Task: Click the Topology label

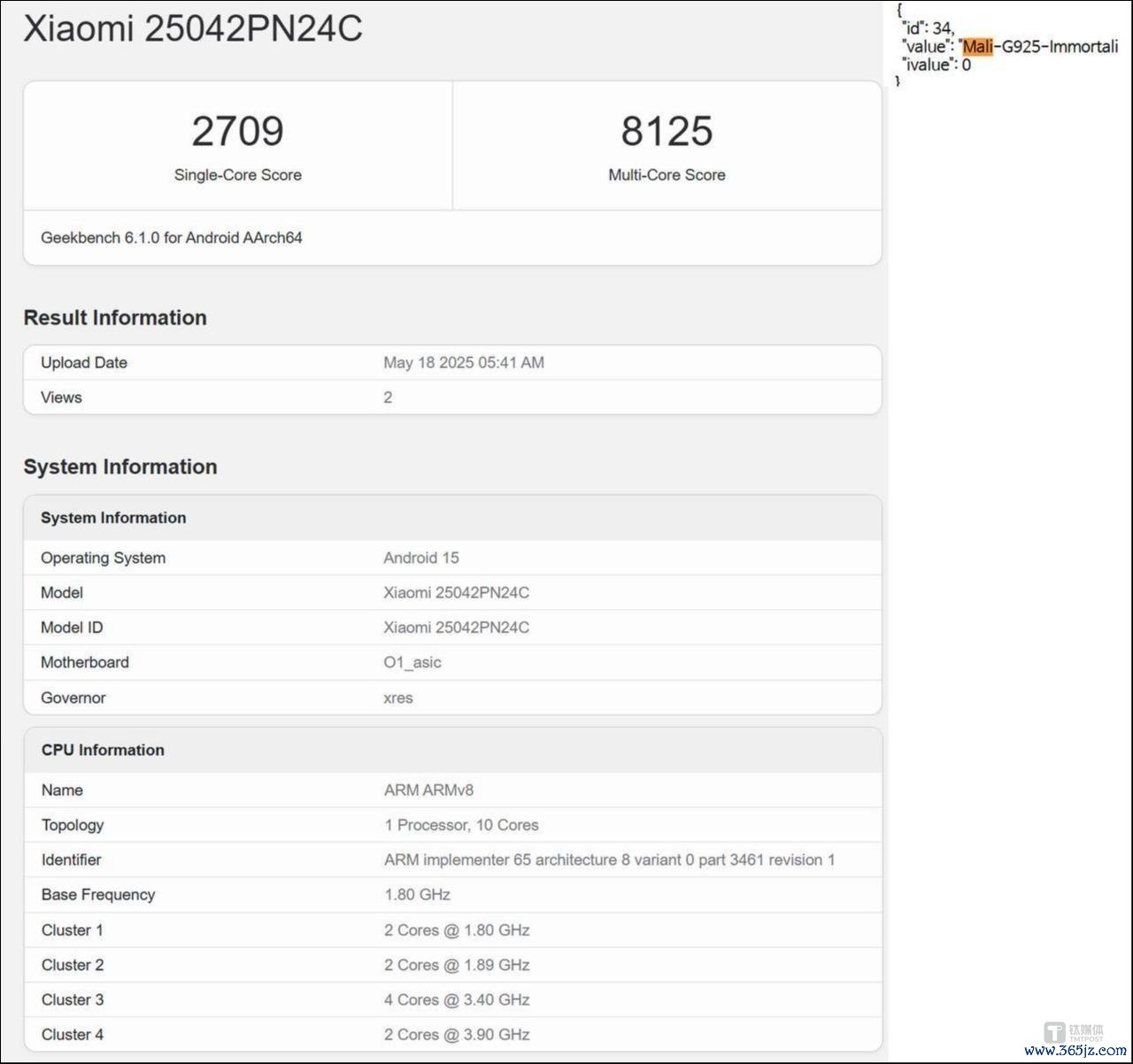Action: click(73, 825)
